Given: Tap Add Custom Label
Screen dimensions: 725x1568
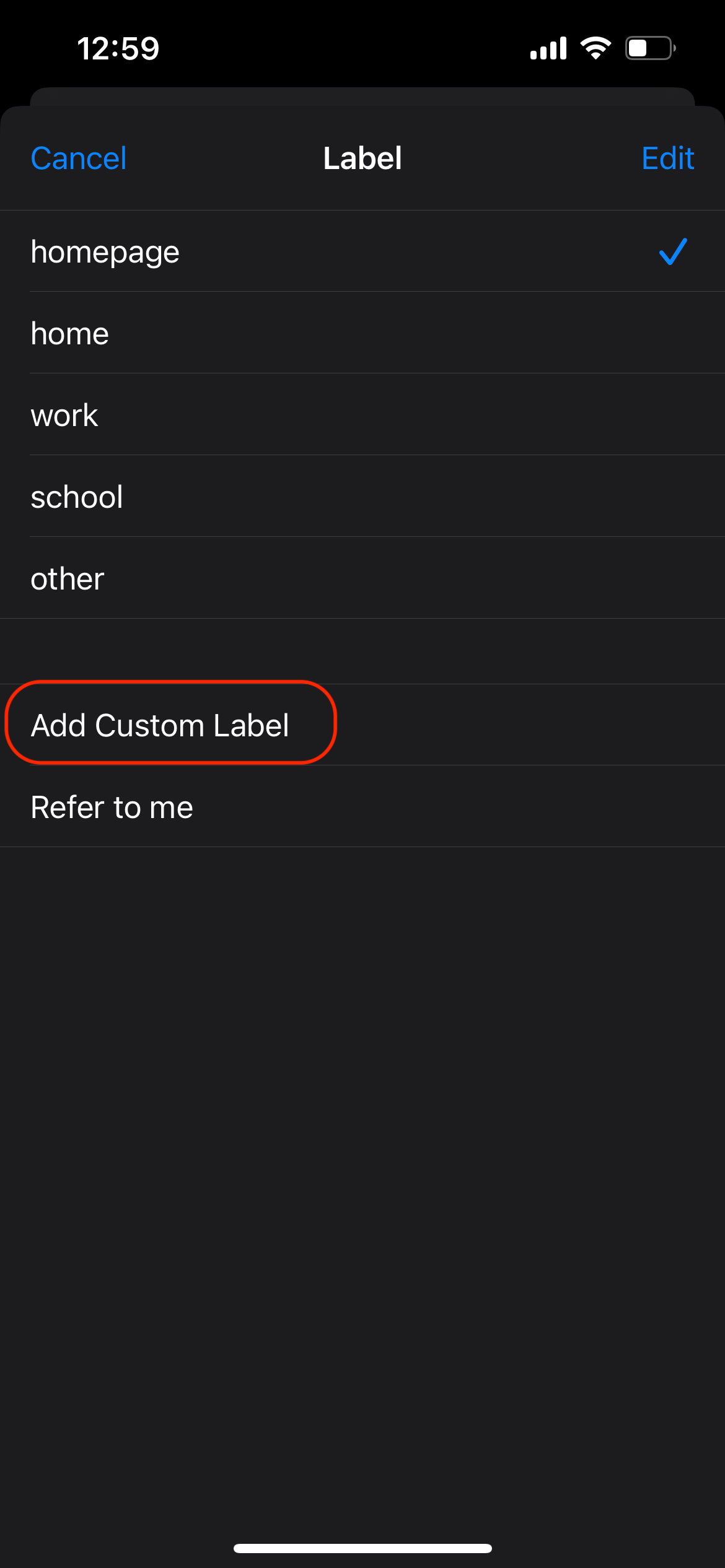Looking at the screenshot, I should click(160, 725).
